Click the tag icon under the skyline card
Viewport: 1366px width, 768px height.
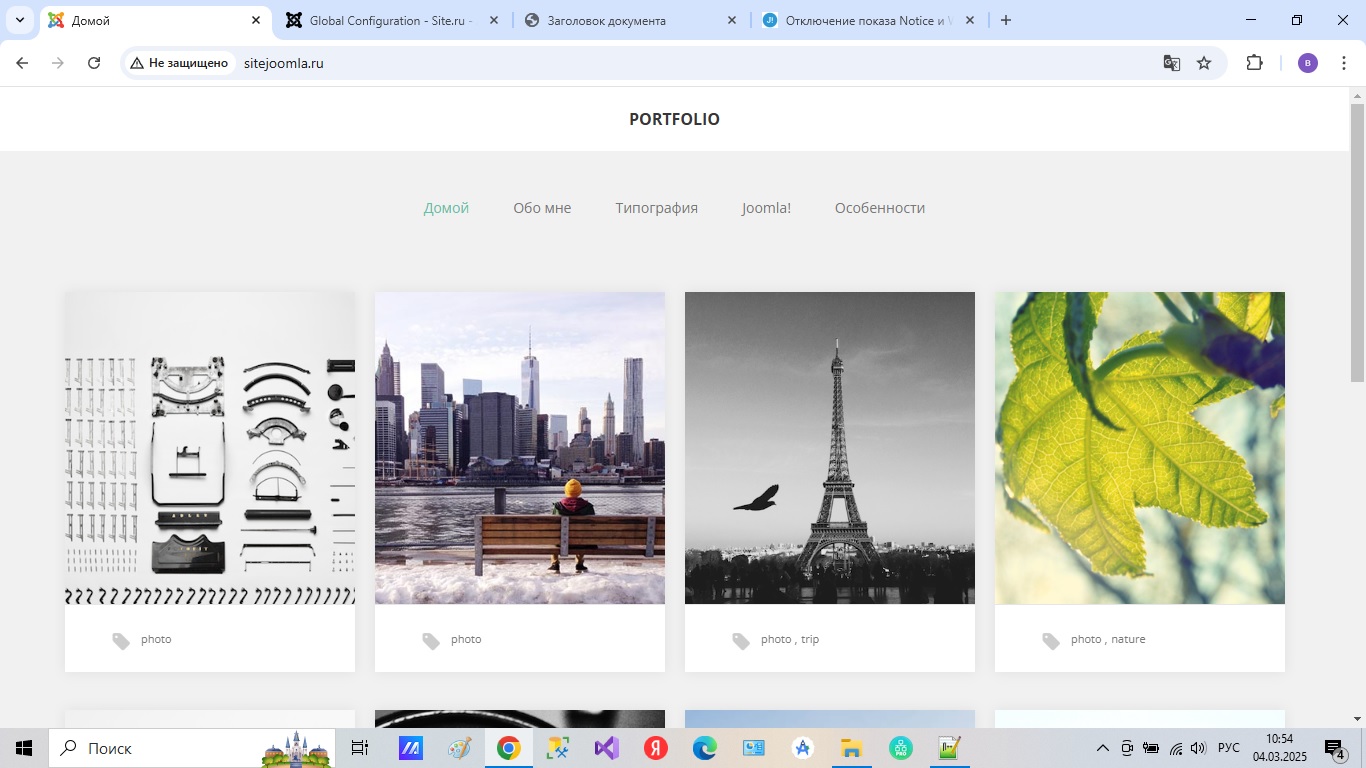point(431,641)
